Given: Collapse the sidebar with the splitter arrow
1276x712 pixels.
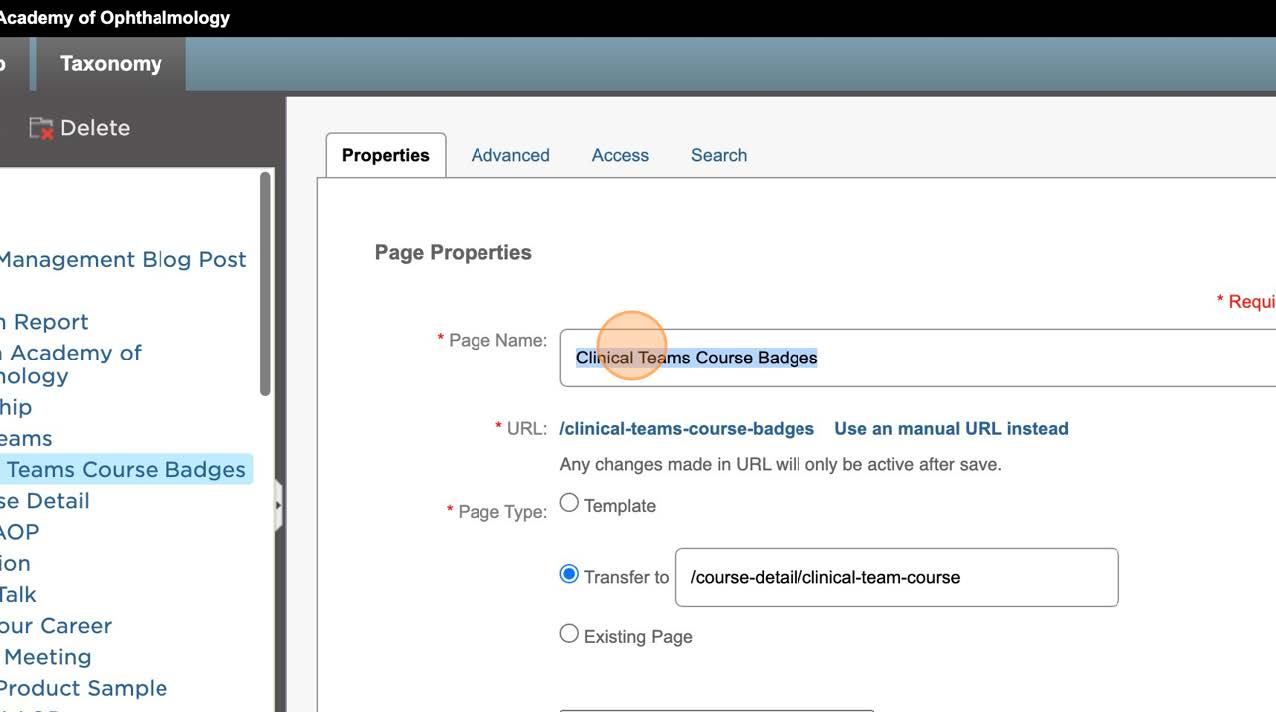Looking at the screenshot, I should click(278, 506).
